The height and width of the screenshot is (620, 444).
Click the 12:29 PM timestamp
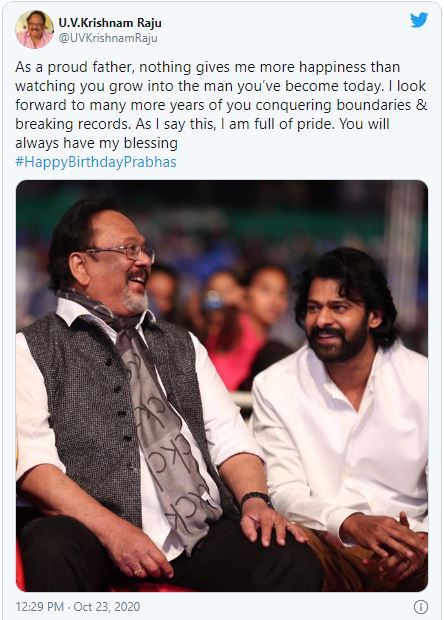tap(40, 606)
